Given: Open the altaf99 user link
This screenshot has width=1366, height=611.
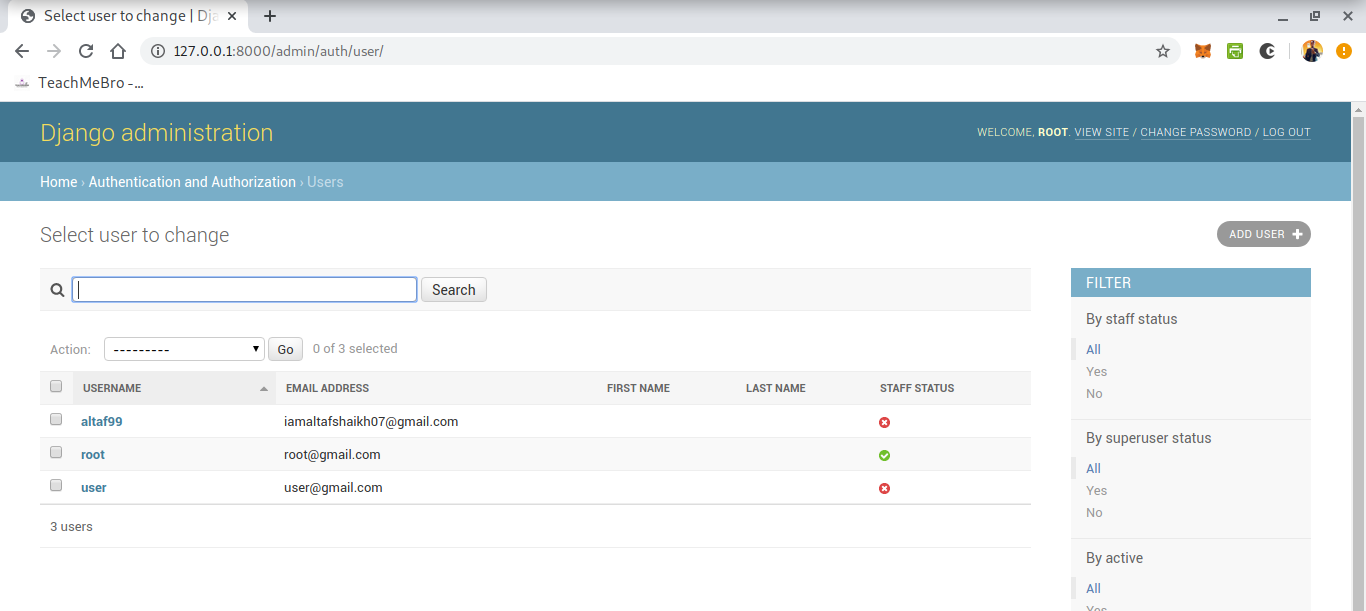Looking at the screenshot, I should (x=102, y=422).
